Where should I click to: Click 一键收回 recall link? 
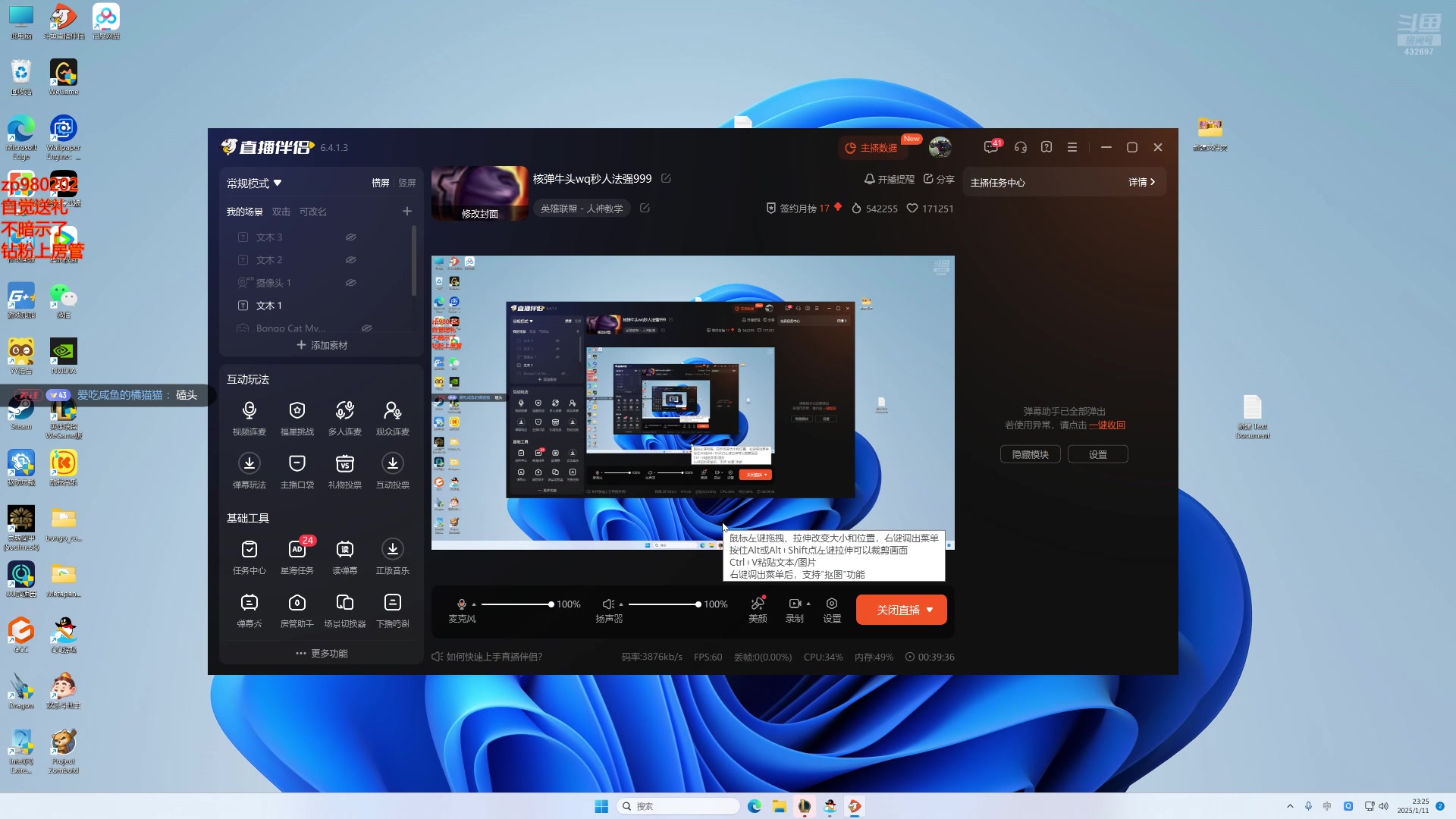[1106, 425]
